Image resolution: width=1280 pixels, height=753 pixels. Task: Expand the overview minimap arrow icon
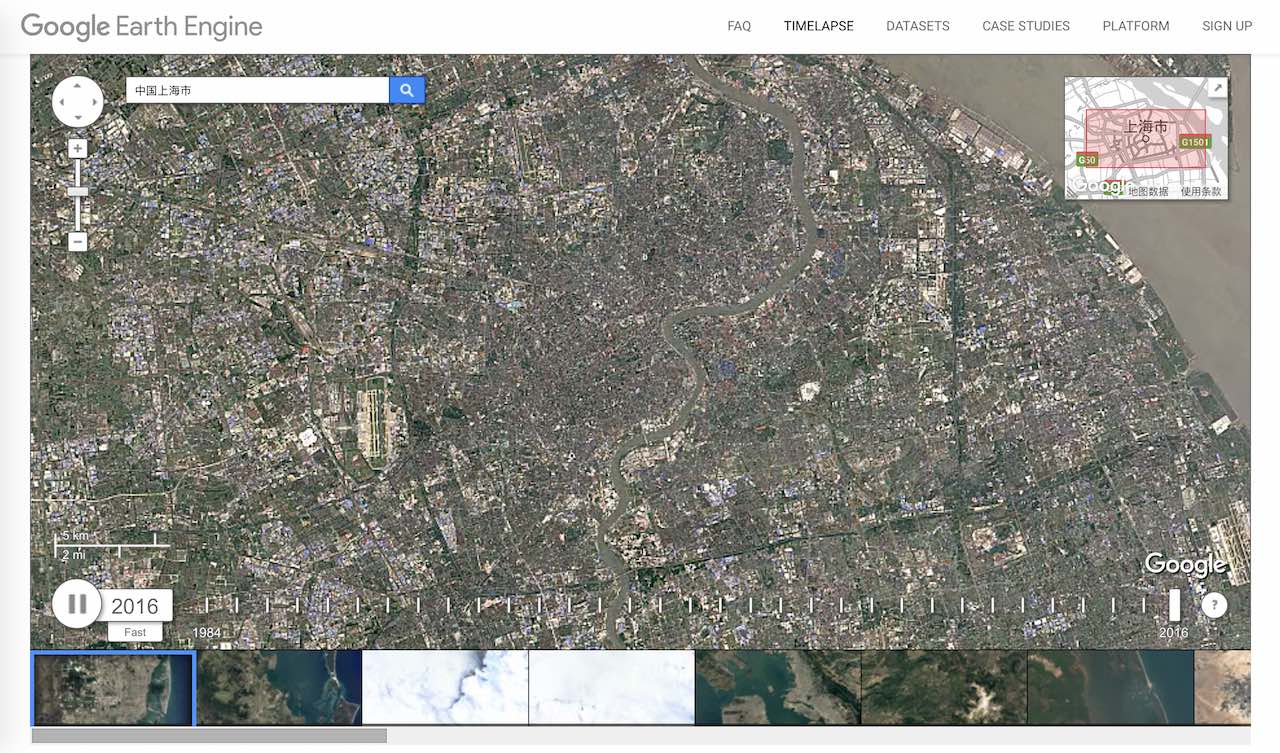[x=1217, y=88]
